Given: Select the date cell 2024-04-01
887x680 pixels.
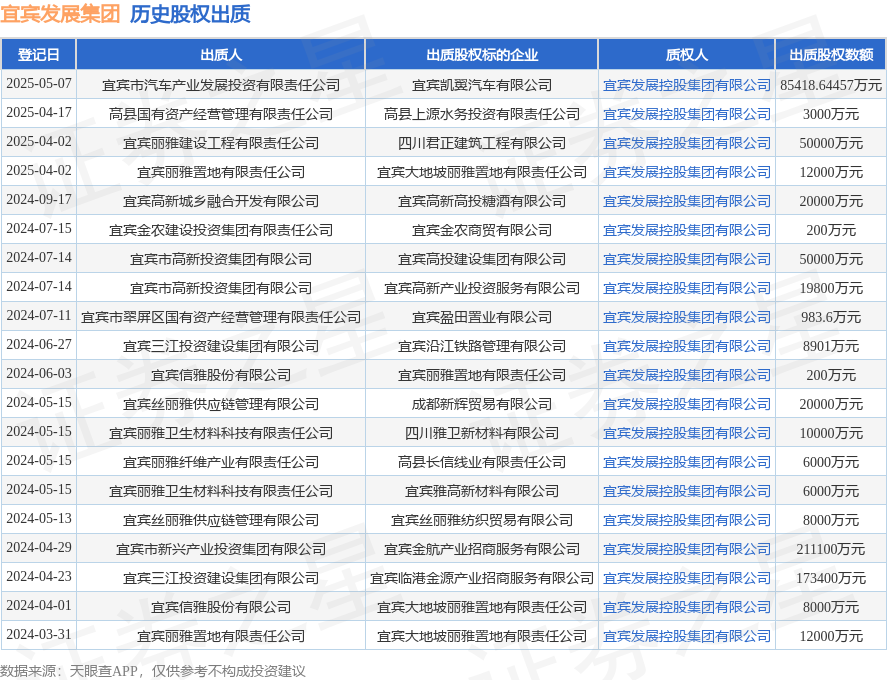Looking at the screenshot, I should (38, 606).
